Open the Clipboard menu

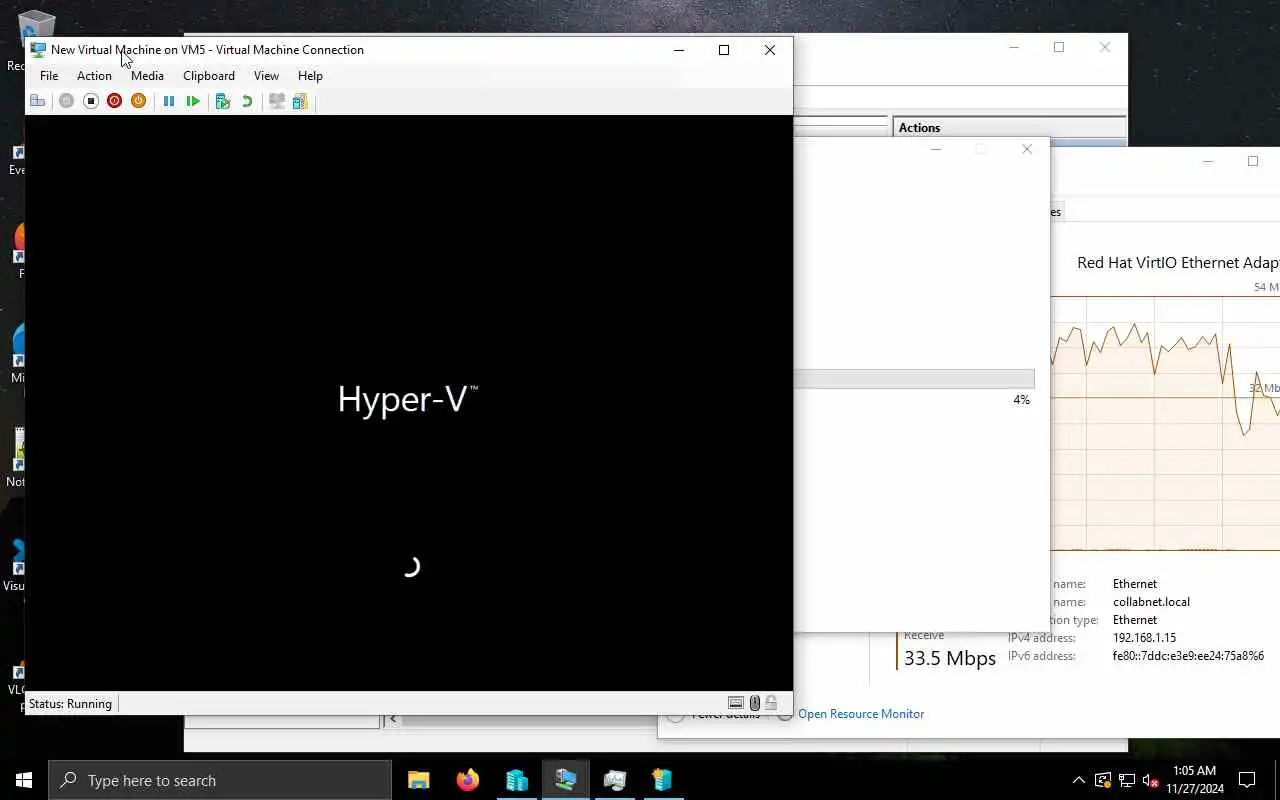tap(209, 76)
